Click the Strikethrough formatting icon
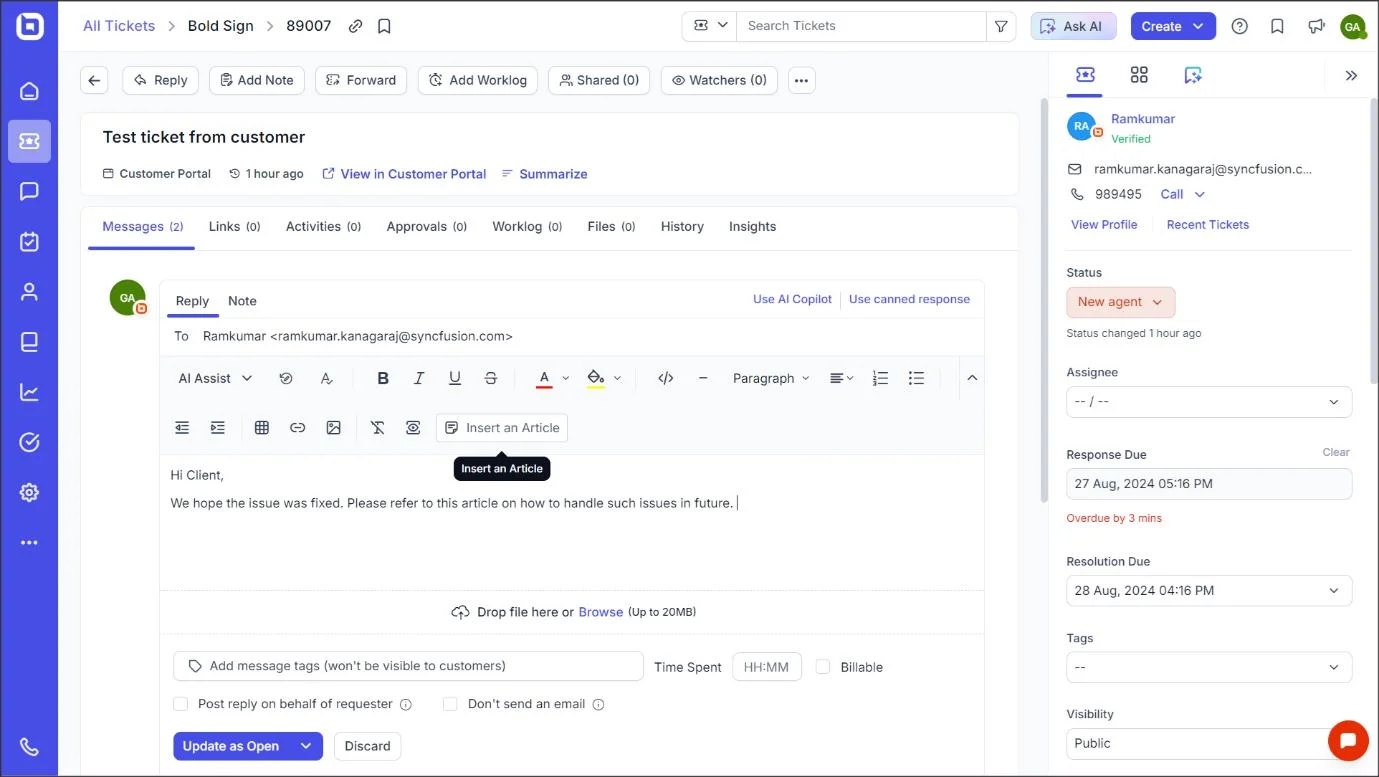 click(490, 378)
